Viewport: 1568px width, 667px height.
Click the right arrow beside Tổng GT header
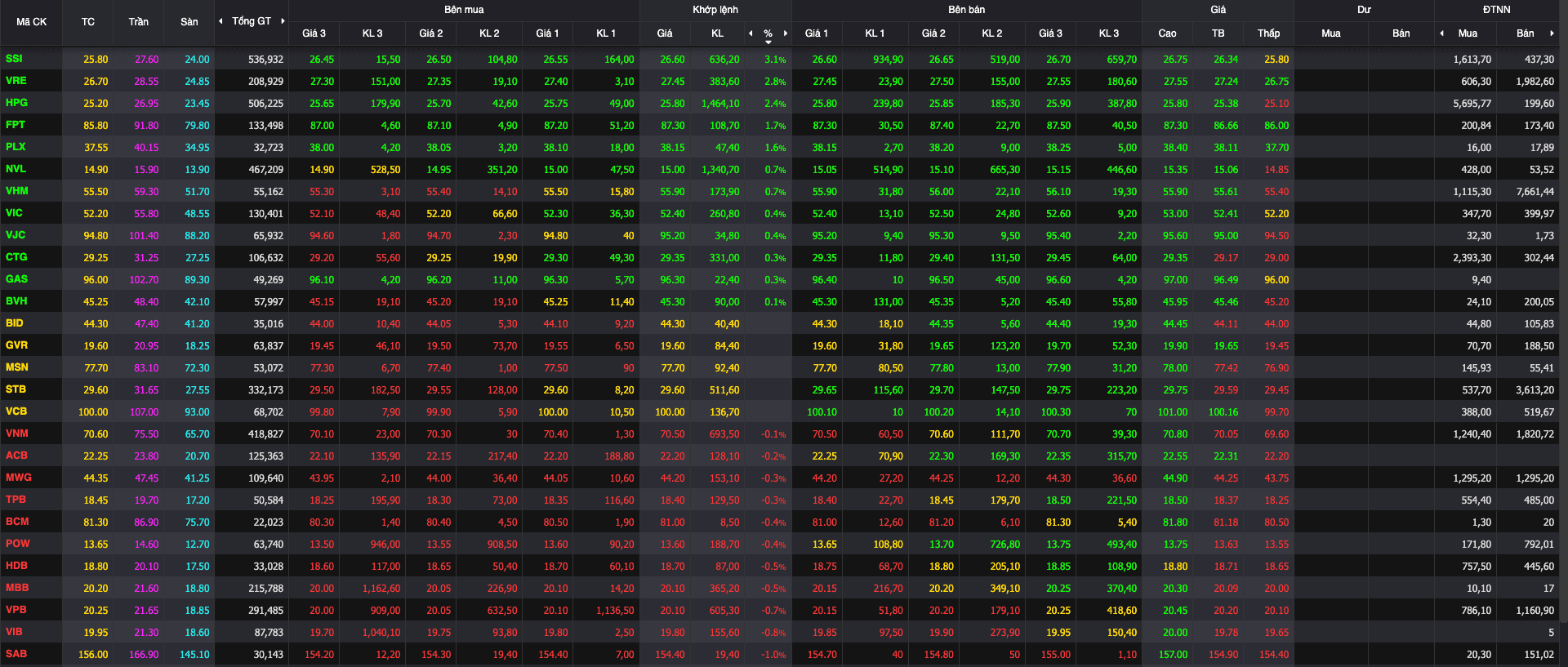click(283, 21)
